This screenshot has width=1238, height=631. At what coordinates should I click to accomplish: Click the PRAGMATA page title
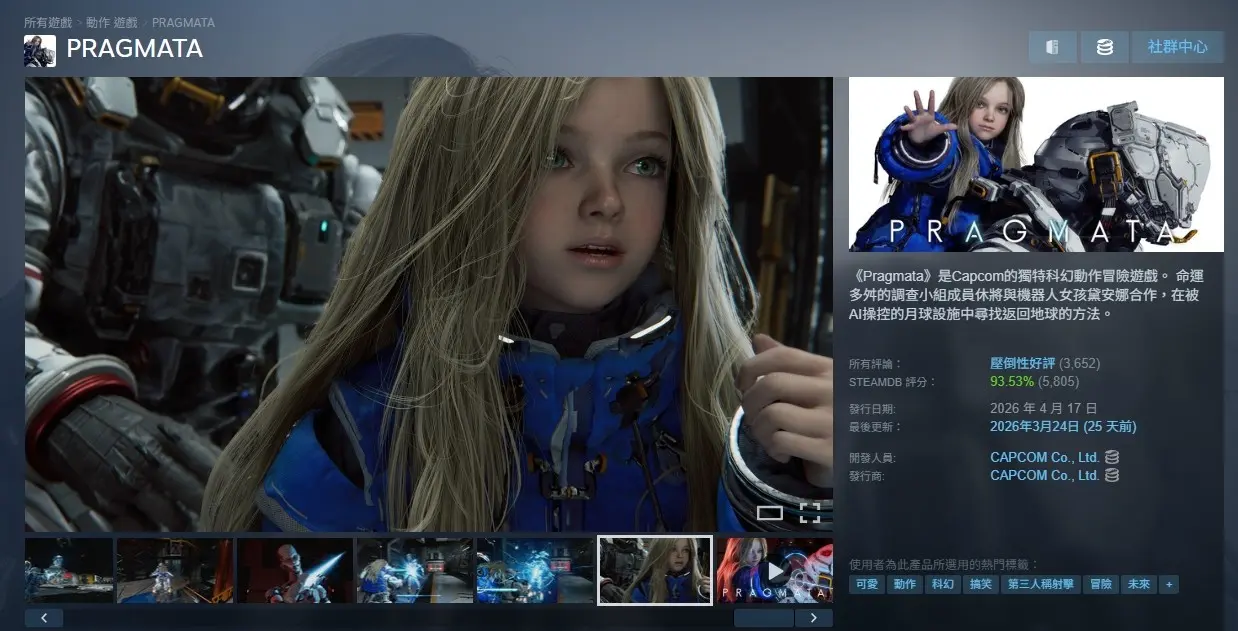pos(134,49)
